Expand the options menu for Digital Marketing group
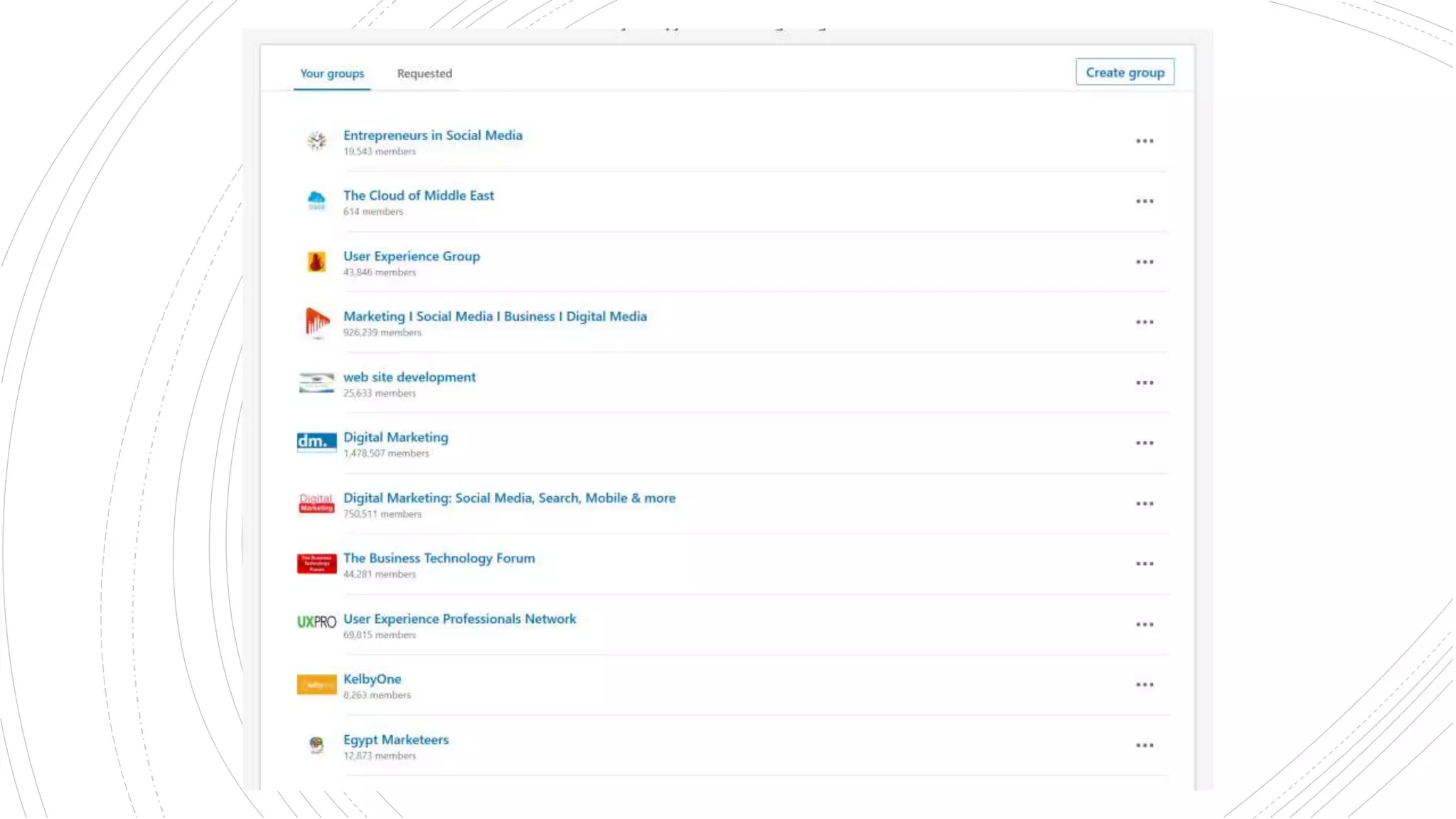Image resolution: width=1456 pixels, height=819 pixels. pos(1144,443)
